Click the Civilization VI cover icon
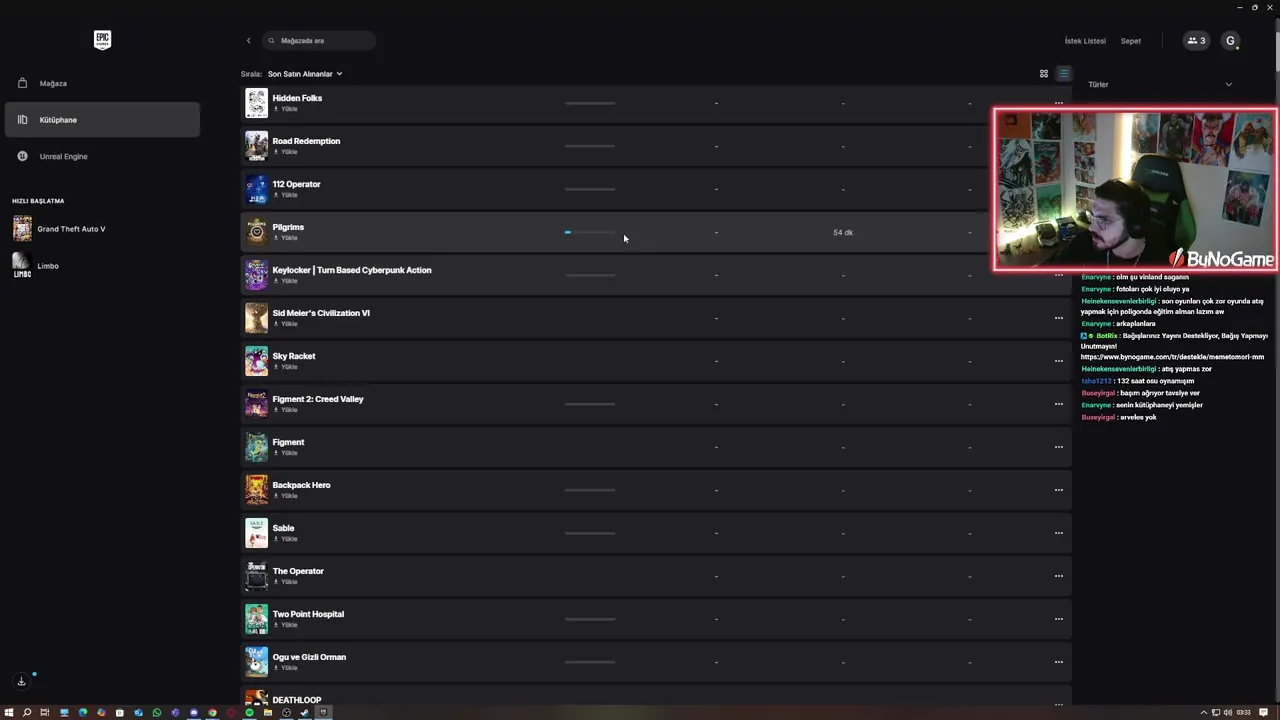Viewport: 1280px width, 720px height. coord(257,318)
